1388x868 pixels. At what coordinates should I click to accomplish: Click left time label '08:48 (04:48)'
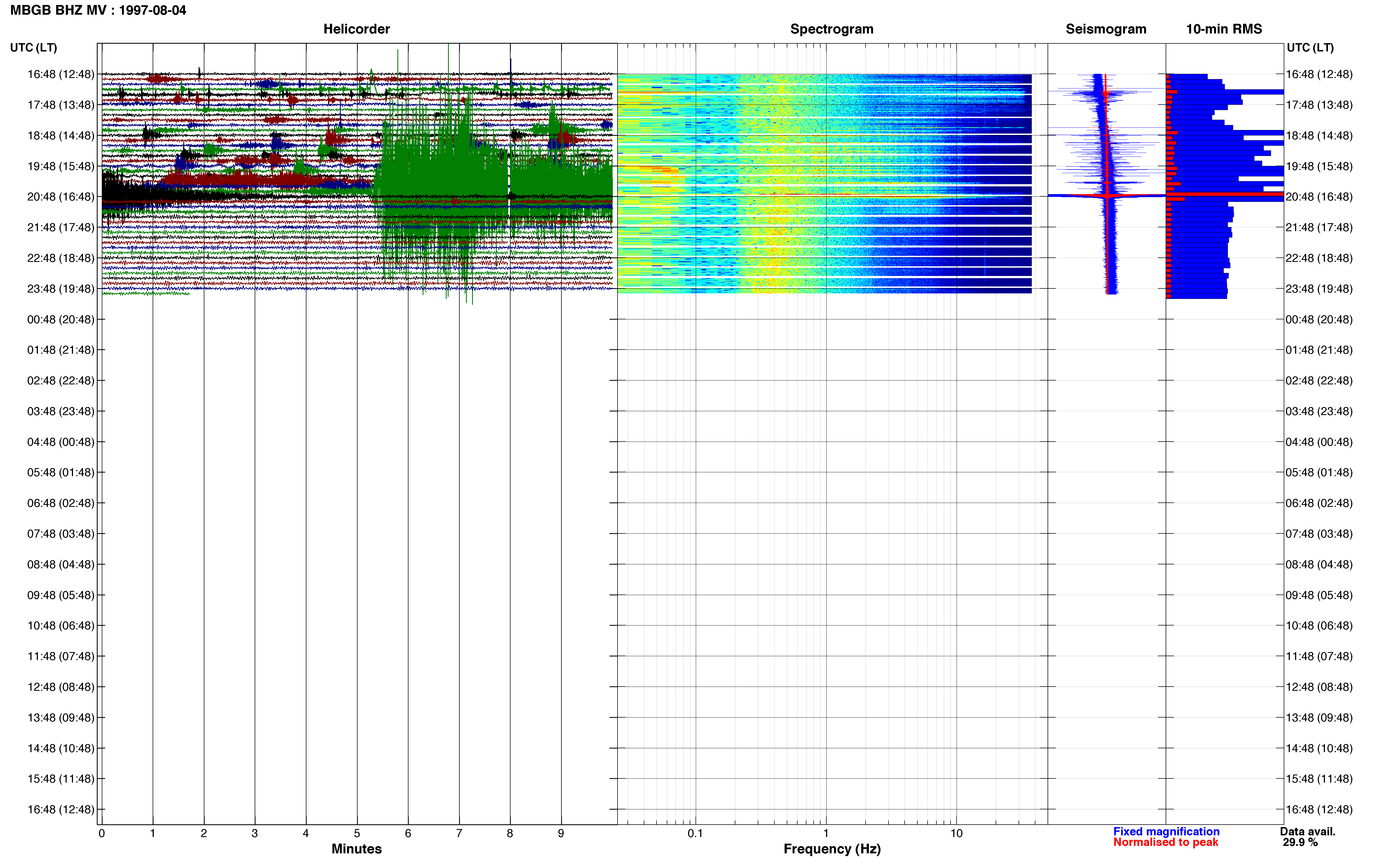click(61, 565)
